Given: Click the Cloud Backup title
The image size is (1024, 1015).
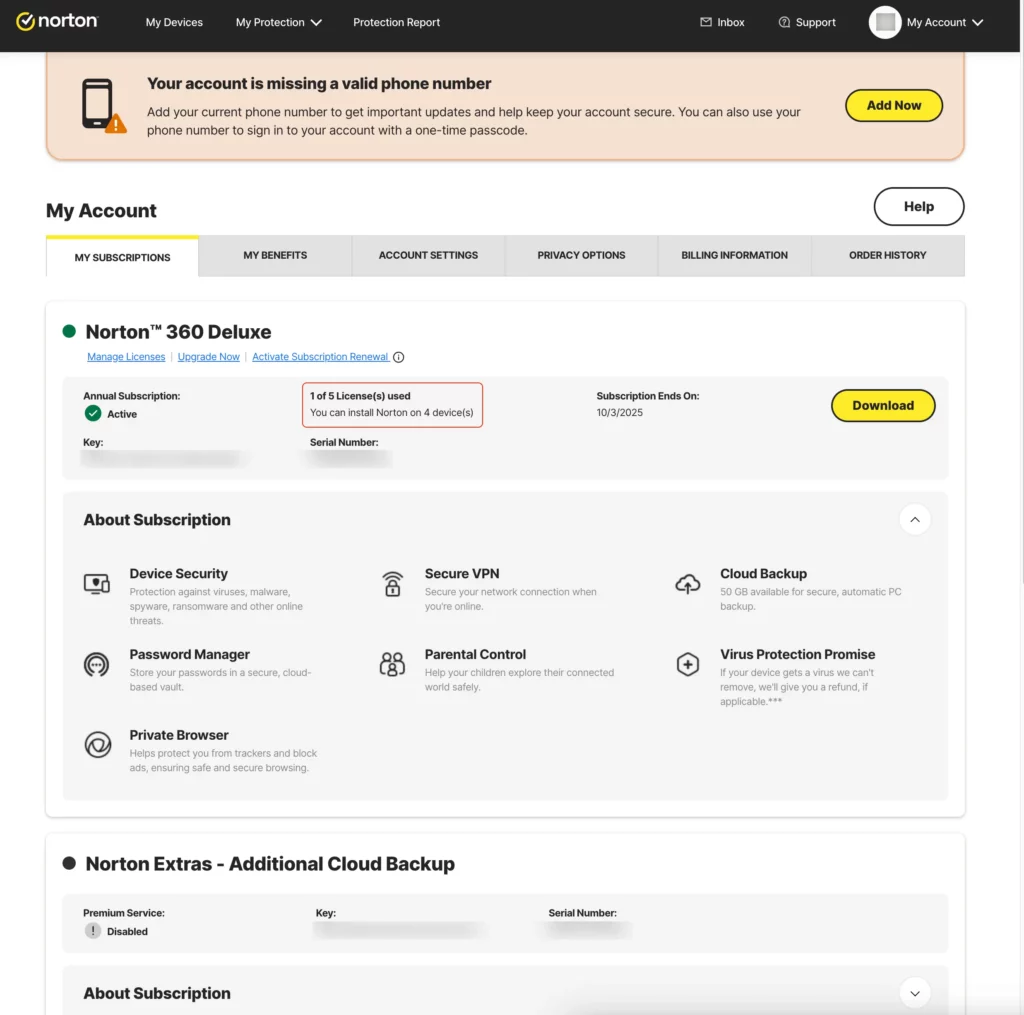Looking at the screenshot, I should [763, 573].
